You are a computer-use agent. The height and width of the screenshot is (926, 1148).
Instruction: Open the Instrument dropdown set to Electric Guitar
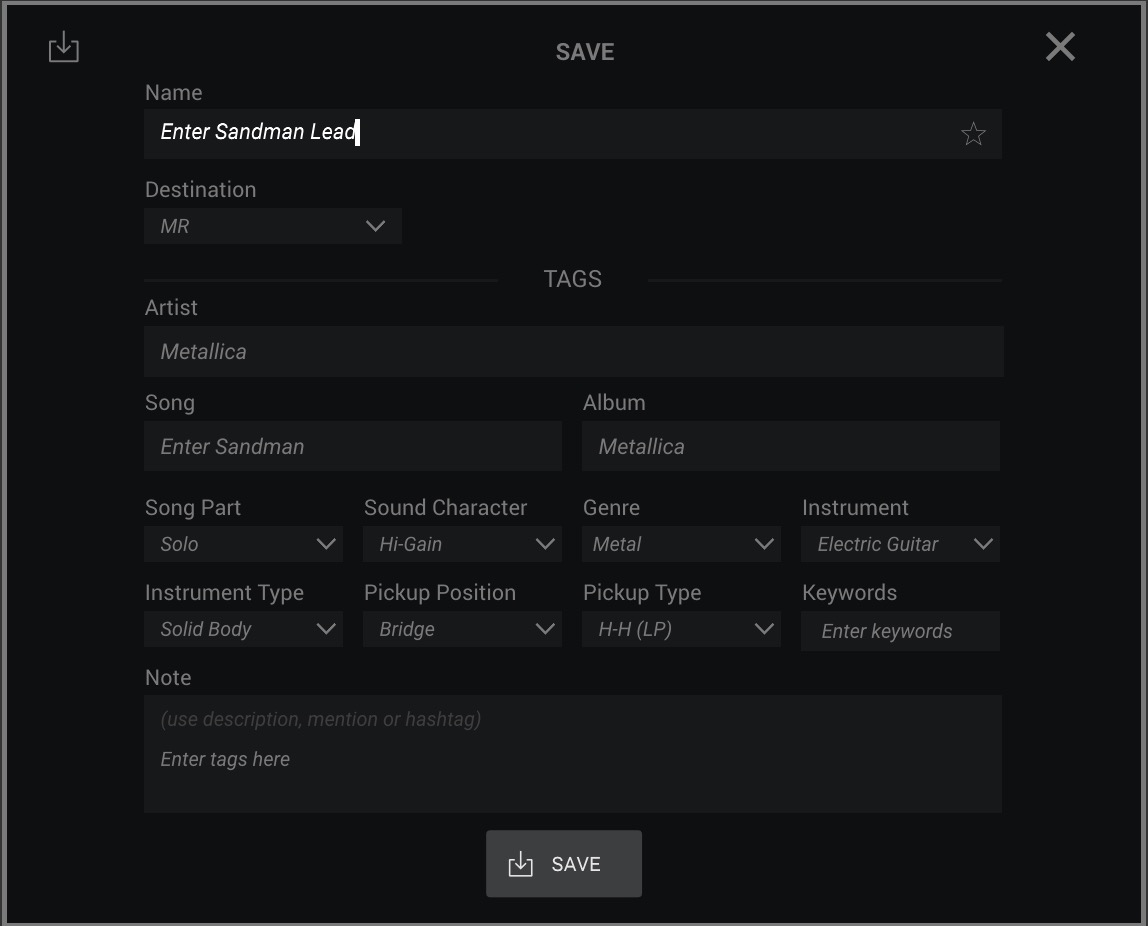click(900, 544)
